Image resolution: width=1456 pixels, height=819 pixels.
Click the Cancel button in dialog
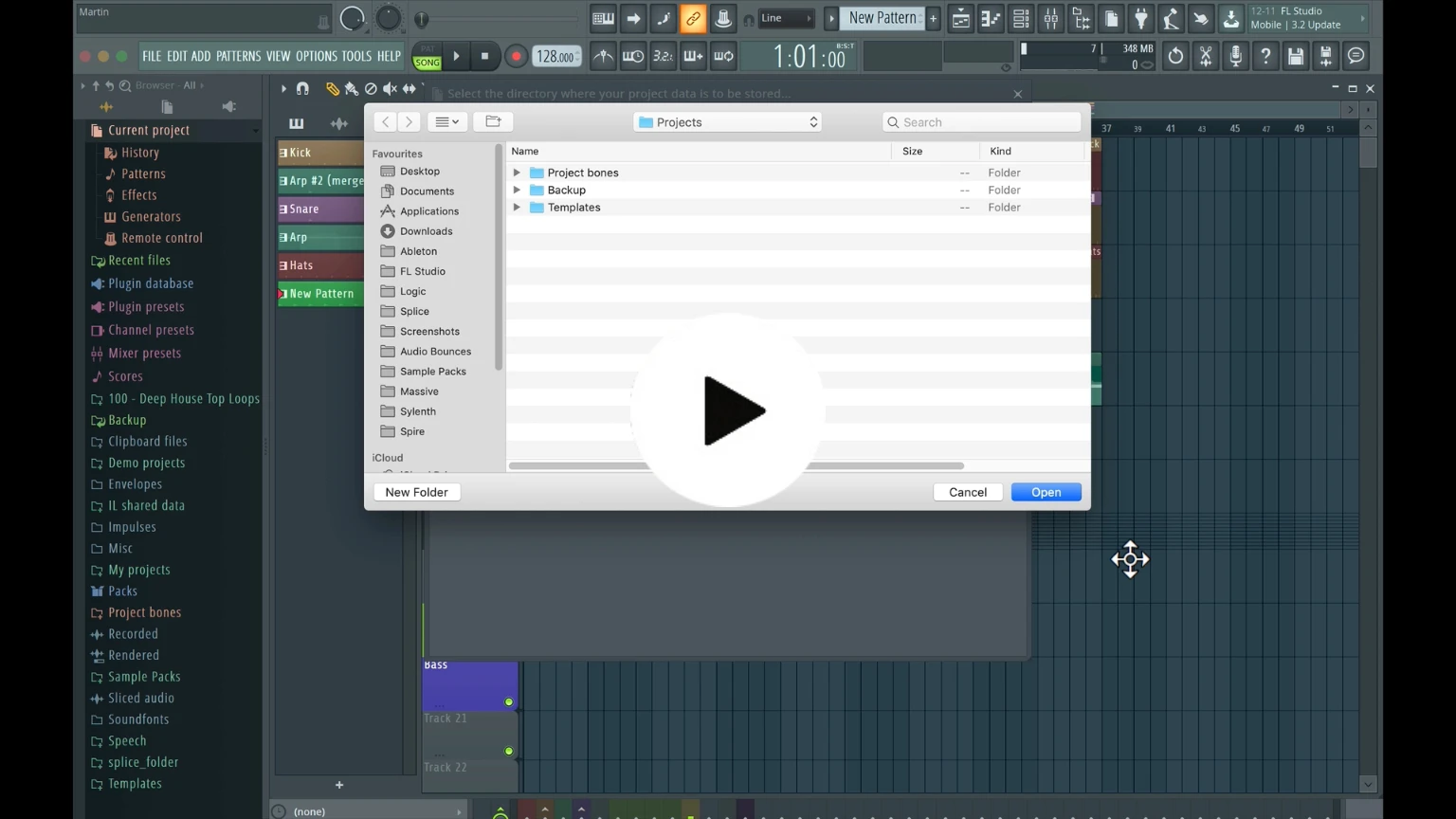pyautogui.click(x=968, y=492)
